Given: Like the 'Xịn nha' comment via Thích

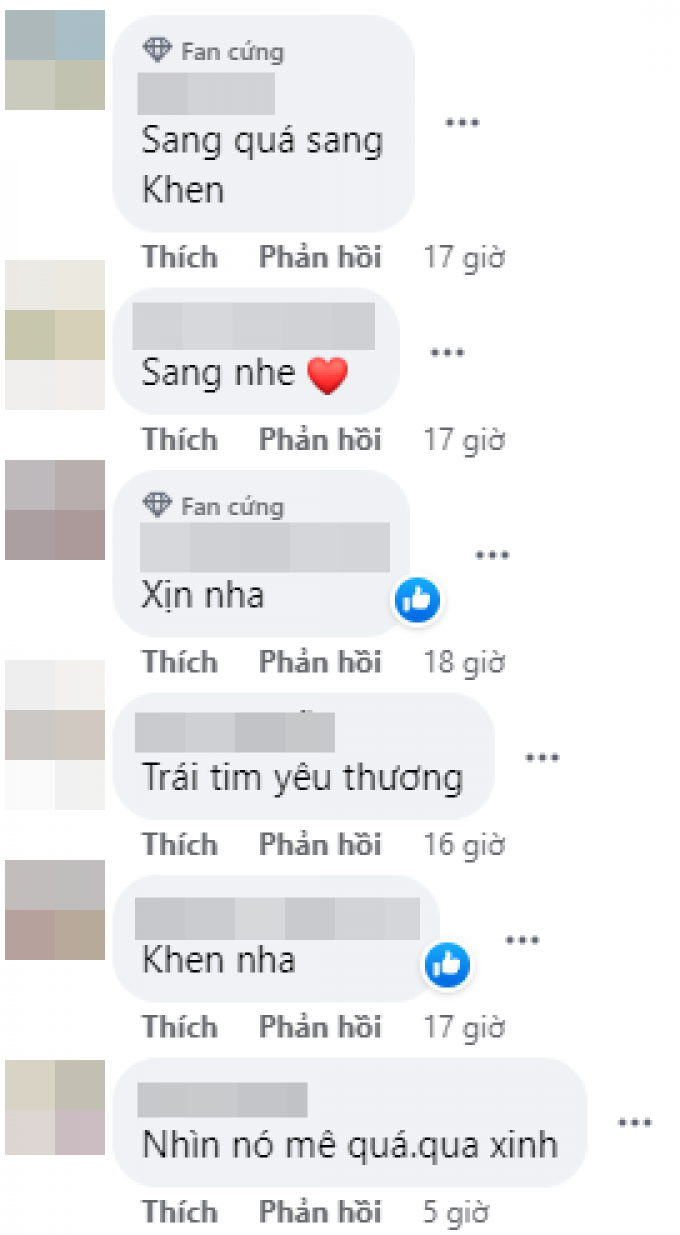Looking at the screenshot, I should (180, 662).
